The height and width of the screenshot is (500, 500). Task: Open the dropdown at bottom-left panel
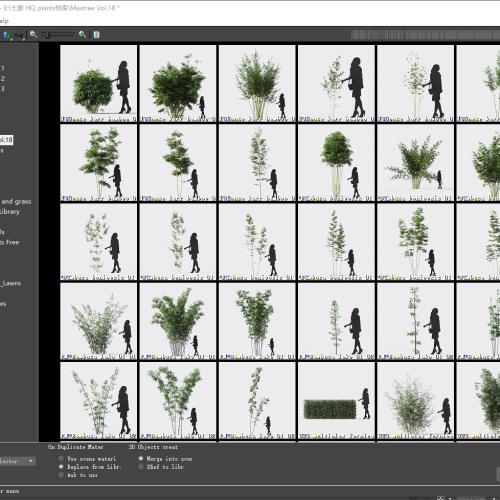pyautogui.click(x=17, y=461)
